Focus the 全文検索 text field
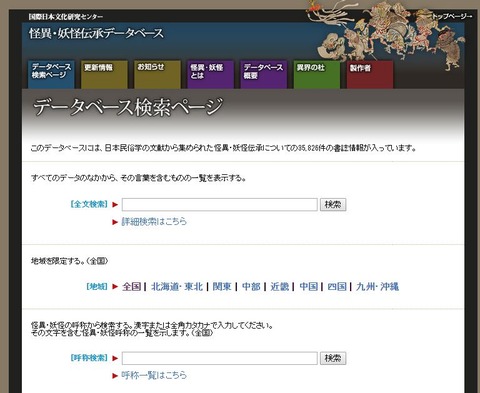Viewport: 480px width, 393px height. 220,204
